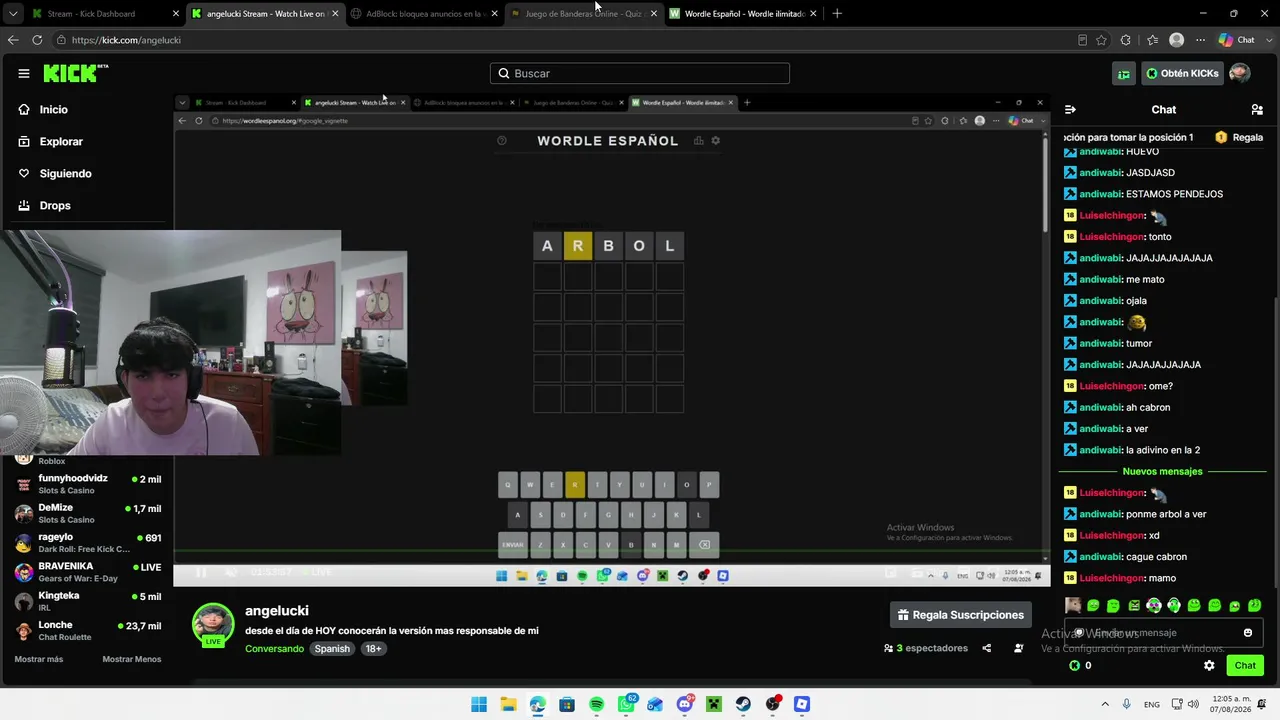Click the andiwabi username on "ponme arbol a ver"
This screenshot has width=1280, height=720.
pyautogui.click(x=1101, y=514)
